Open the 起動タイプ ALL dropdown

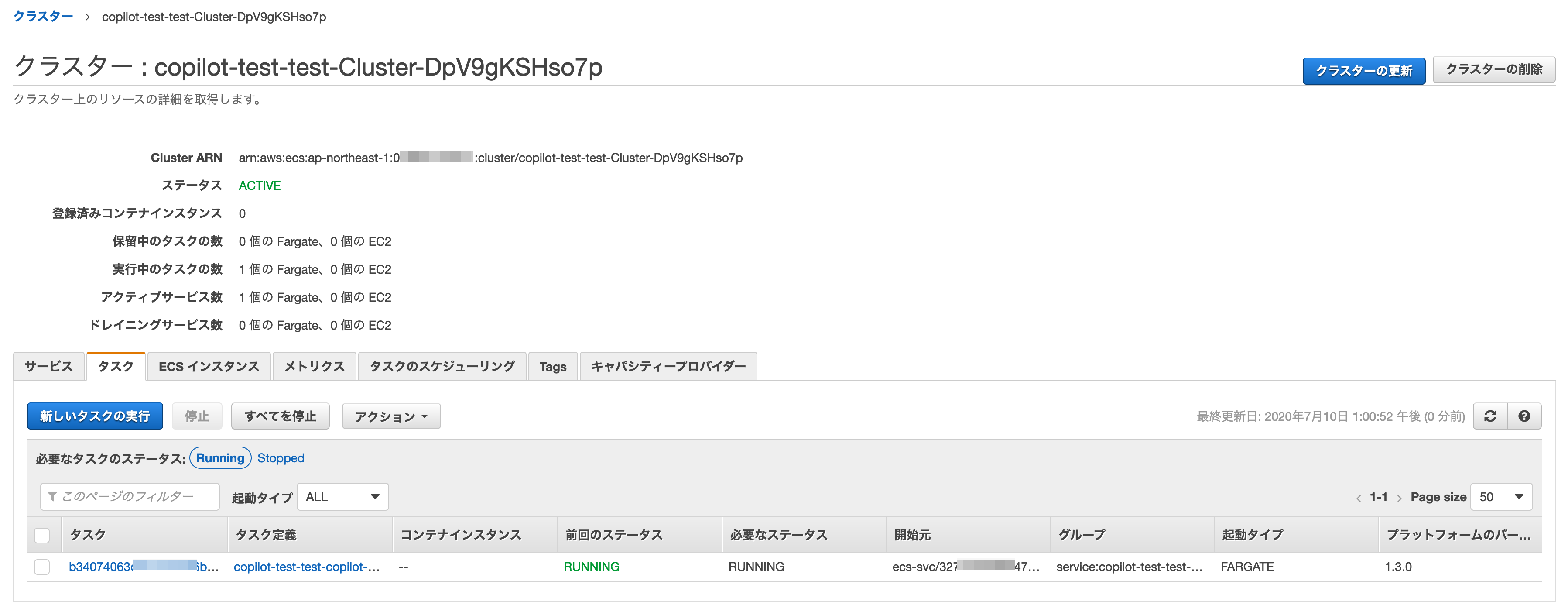tap(342, 497)
